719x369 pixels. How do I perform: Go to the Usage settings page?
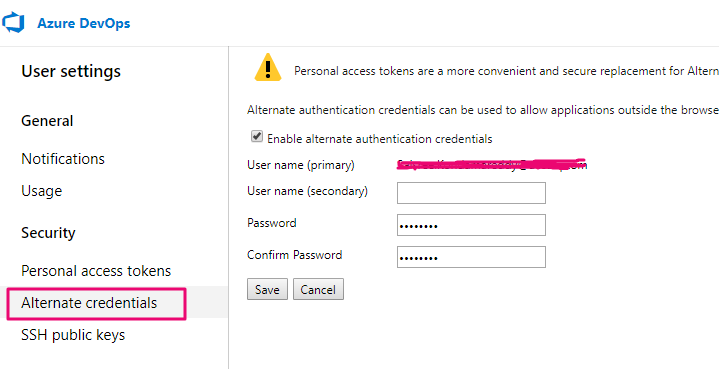click(41, 191)
